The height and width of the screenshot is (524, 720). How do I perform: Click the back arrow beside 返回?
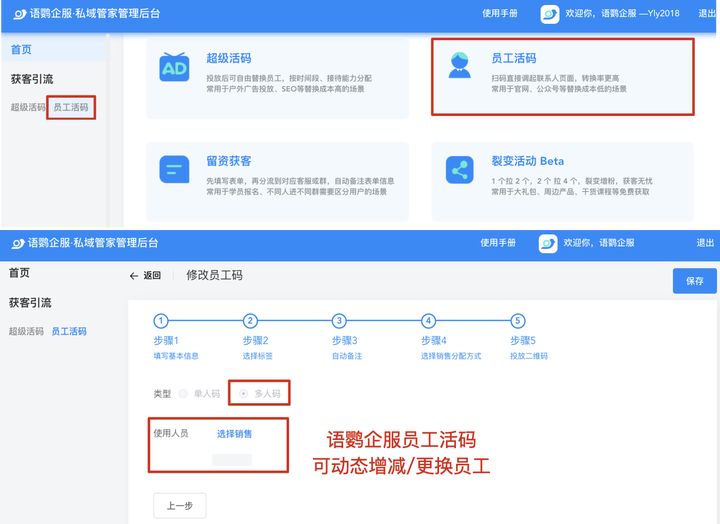pyautogui.click(x=134, y=276)
